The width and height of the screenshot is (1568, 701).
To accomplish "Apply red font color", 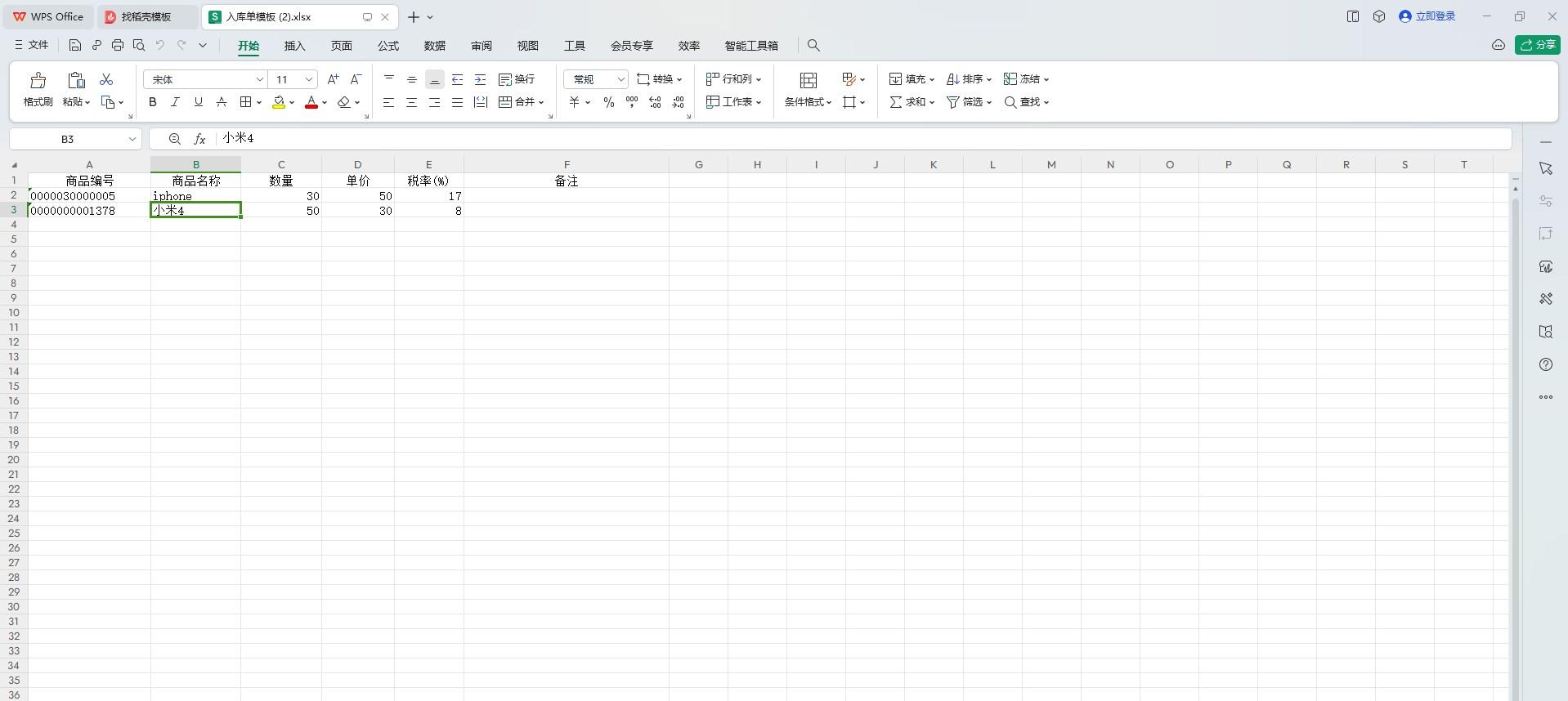I will click(311, 102).
